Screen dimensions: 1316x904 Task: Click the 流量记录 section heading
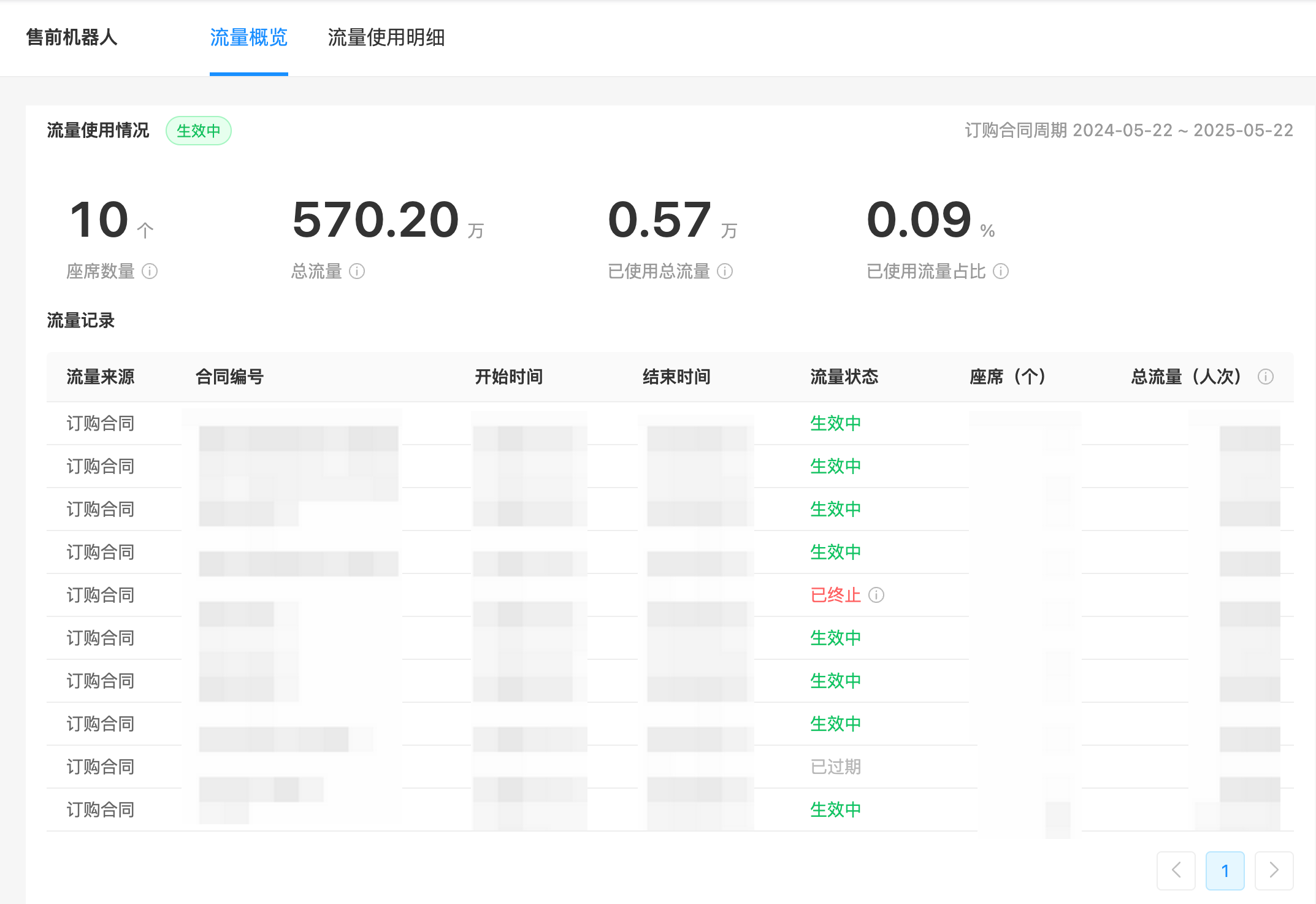81,320
